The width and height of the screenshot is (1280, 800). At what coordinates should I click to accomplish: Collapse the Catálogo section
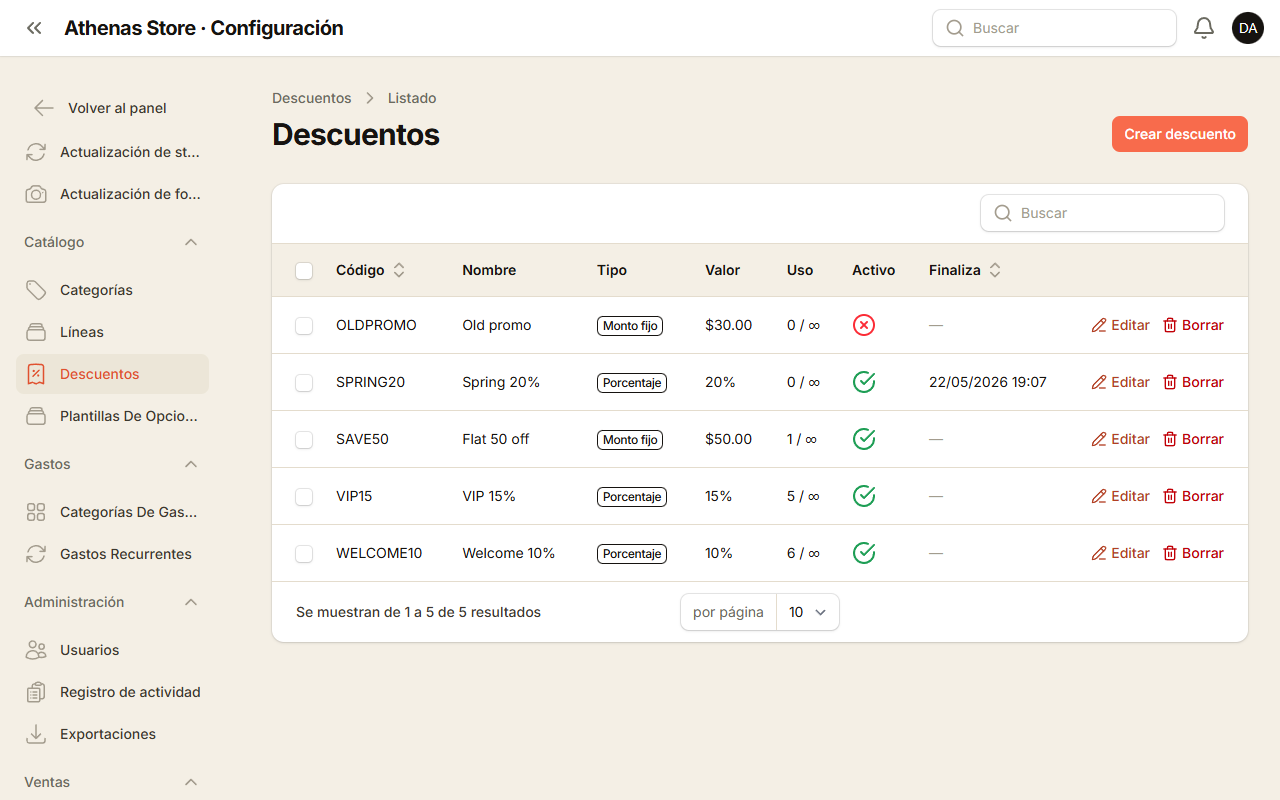191,242
